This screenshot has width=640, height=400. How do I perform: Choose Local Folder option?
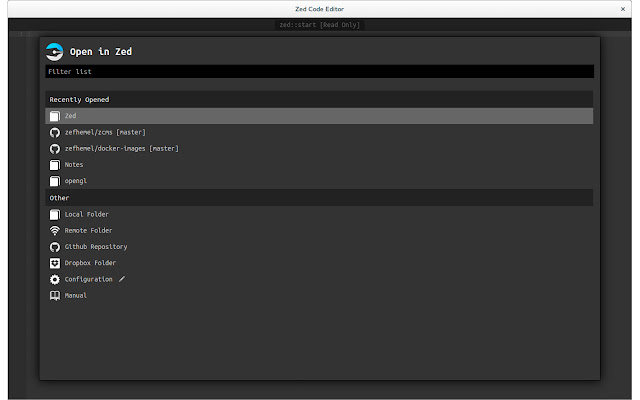click(x=319, y=214)
